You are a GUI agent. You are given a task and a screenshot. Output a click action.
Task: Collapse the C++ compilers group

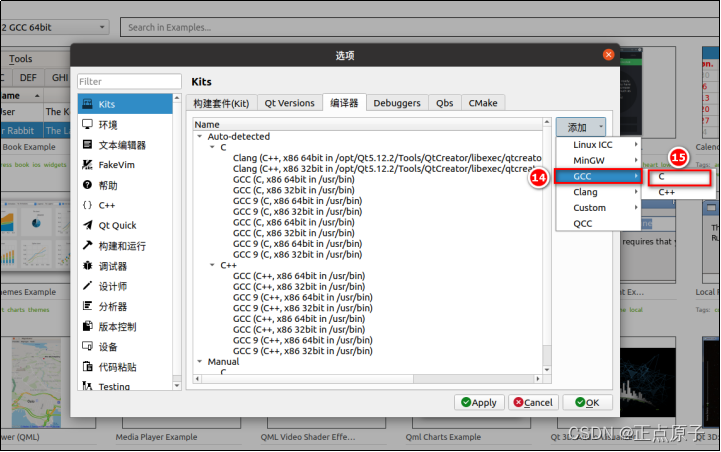(212, 265)
